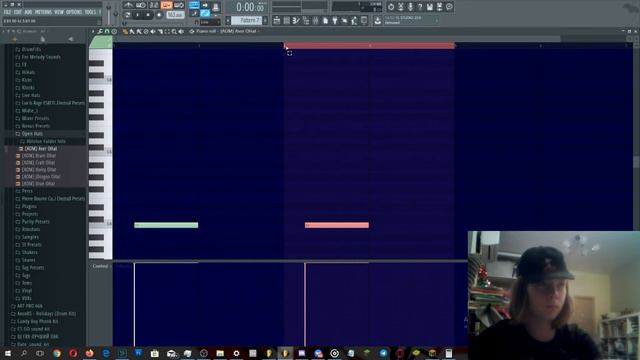Toggle loop recording

click(x=179, y=5)
